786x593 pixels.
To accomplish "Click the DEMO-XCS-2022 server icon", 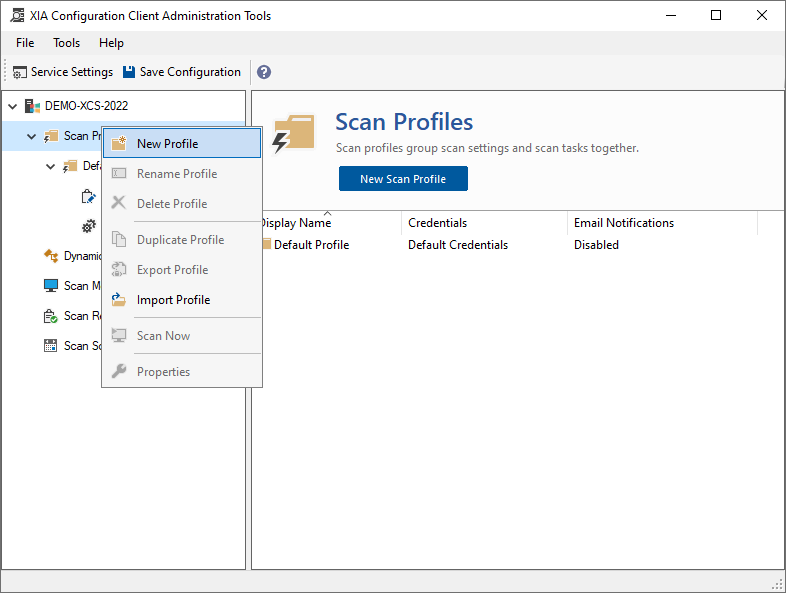I will [33, 106].
